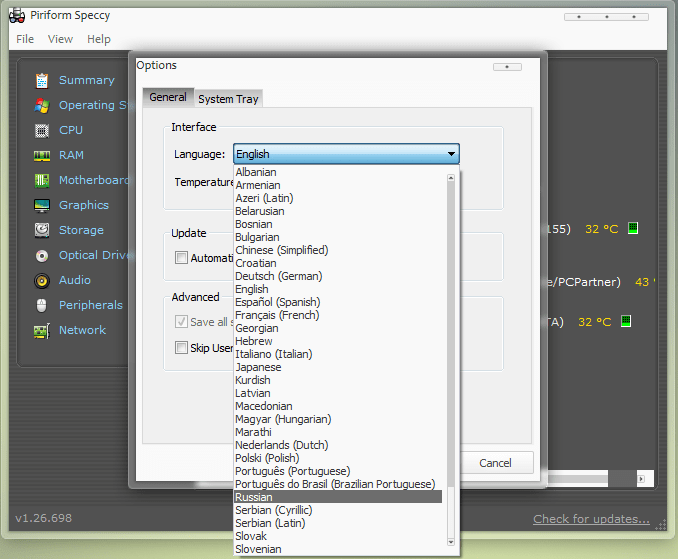Image resolution: width=678 pixels, height=559 pixels.
Task: Click Check for updates link
Action: point(591,519)
